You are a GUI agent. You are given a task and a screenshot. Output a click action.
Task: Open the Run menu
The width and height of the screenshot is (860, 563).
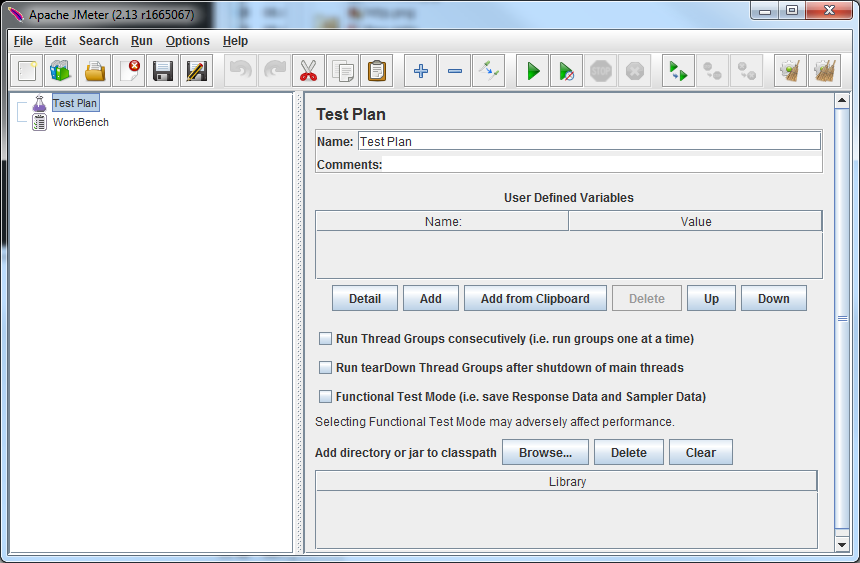(142, 41)
